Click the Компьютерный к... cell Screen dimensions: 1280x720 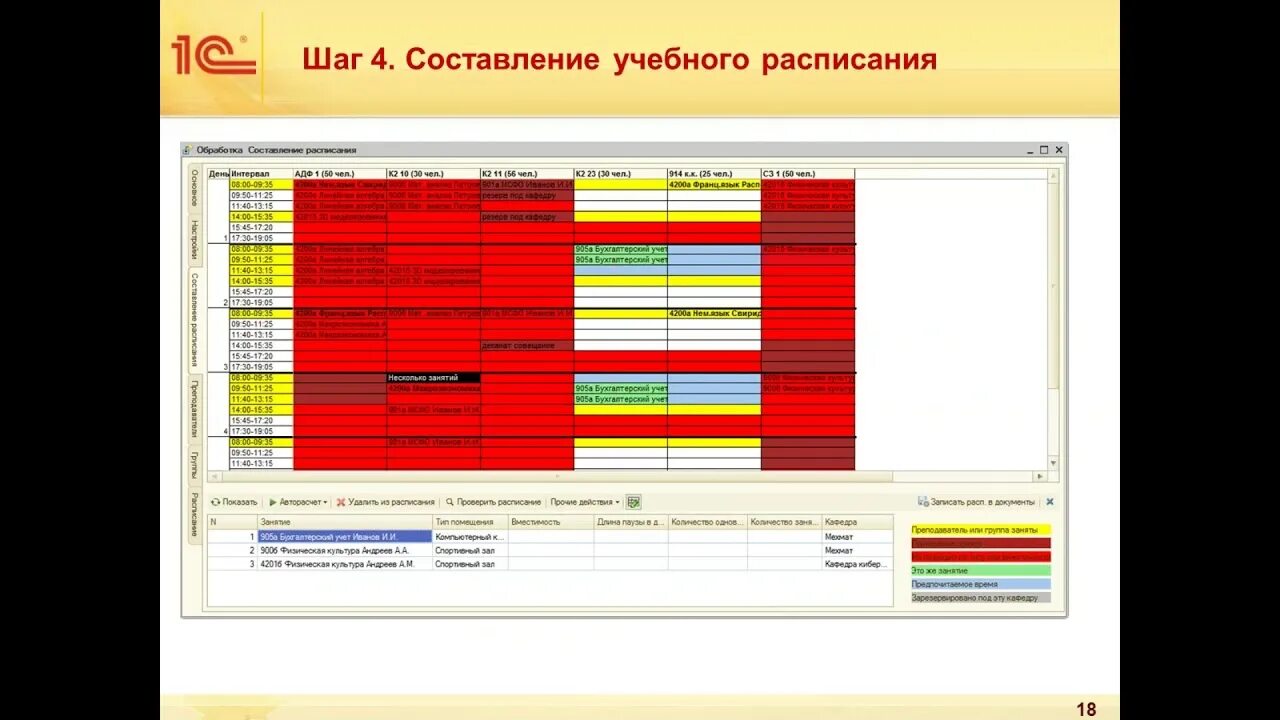click(x=470, y=537)
